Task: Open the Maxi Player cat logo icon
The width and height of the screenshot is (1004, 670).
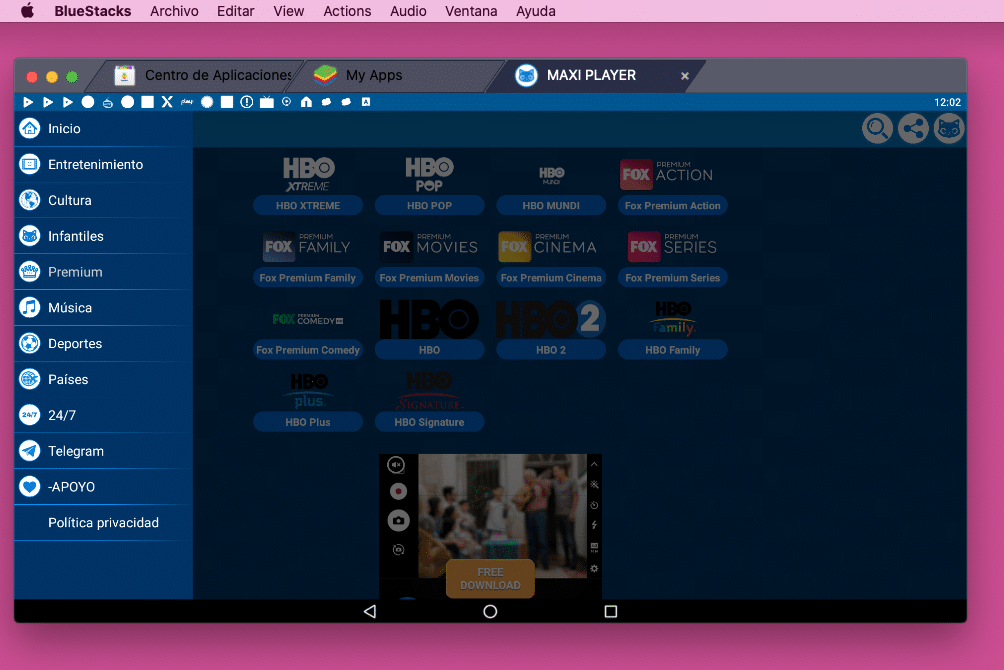Action: [948, 128]
